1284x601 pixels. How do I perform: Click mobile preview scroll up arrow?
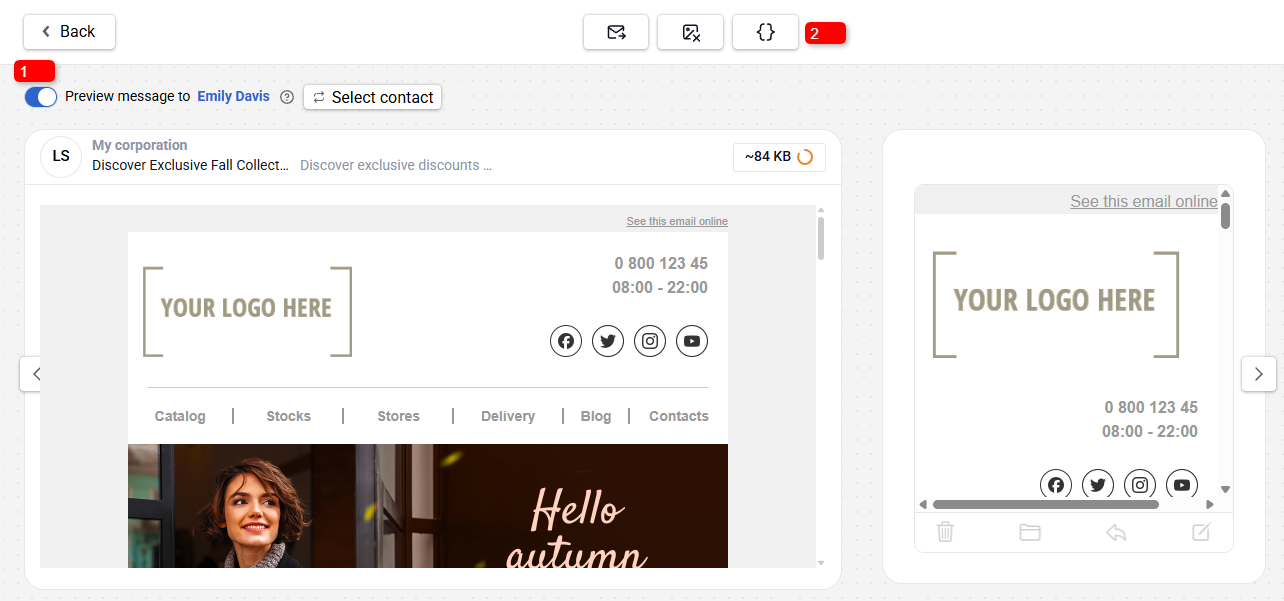coord(1225,193)
